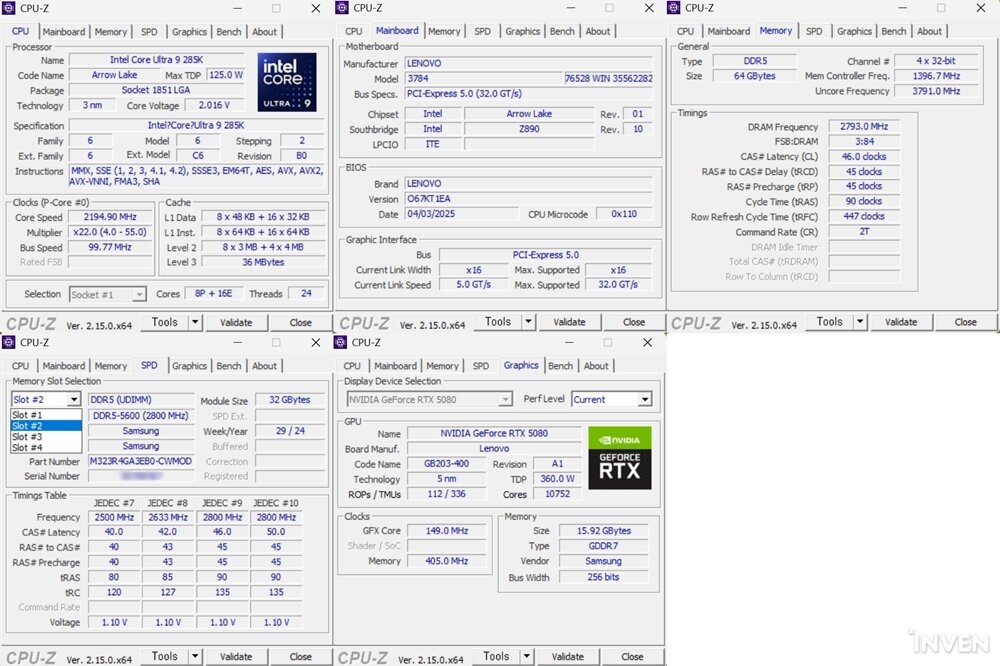The height and width of the screenshot is (666, 1000).
Task: Click the CAS# Latency value "46.0 clocks"
Action: 864,156
